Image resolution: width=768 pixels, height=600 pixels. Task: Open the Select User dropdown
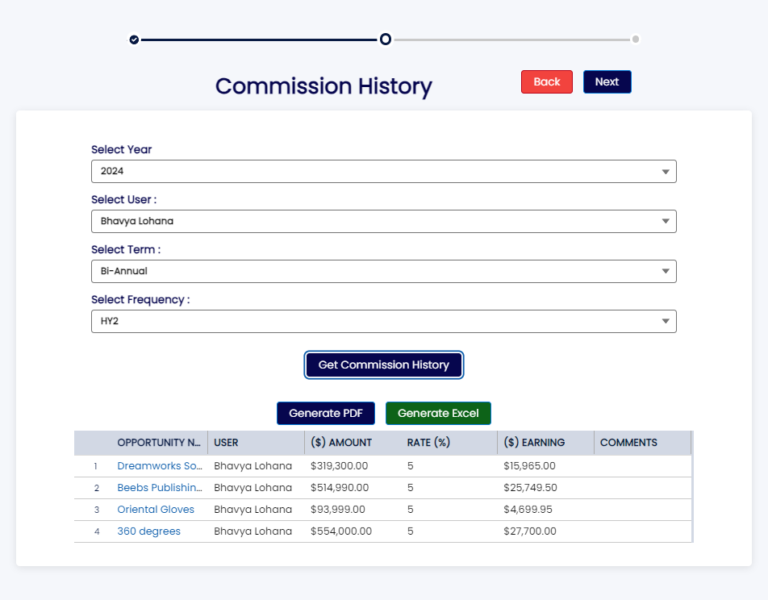[383, 221]
